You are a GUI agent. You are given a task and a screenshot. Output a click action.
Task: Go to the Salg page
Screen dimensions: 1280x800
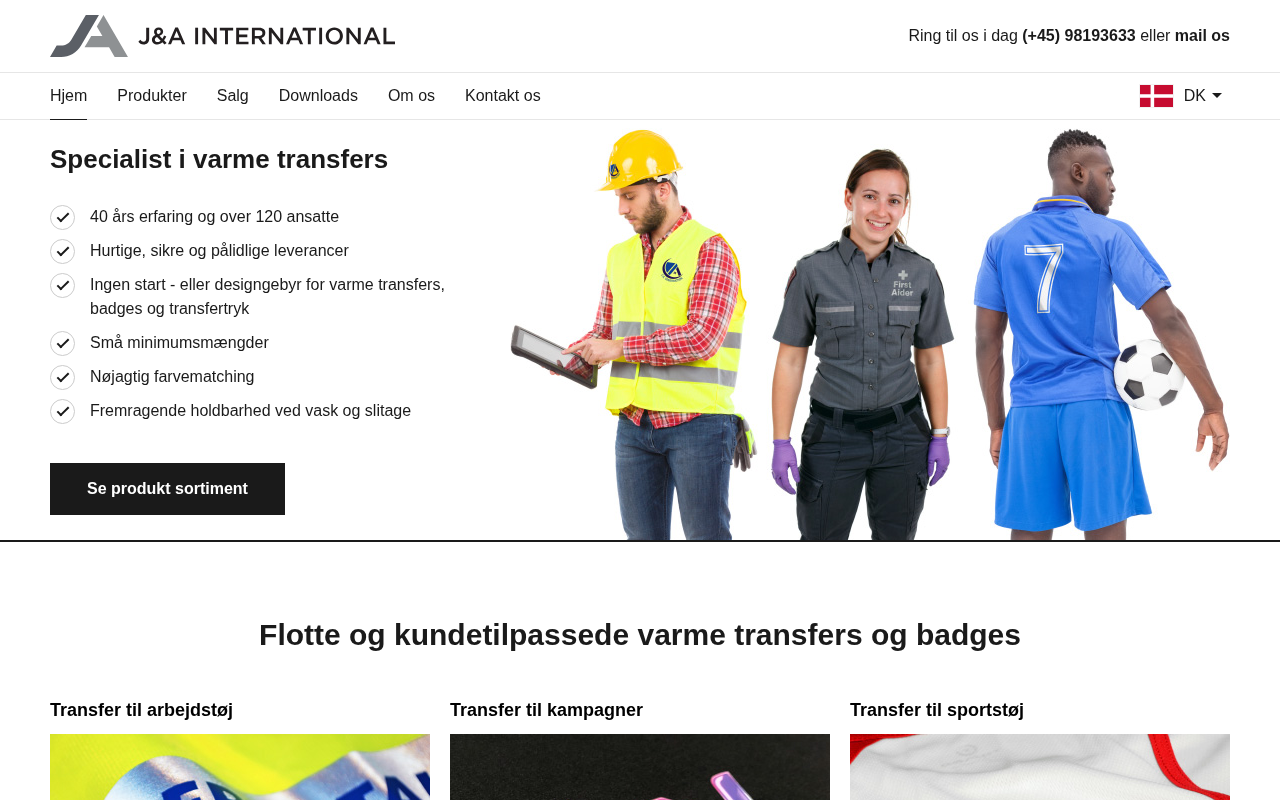click(x=233, y=96)
